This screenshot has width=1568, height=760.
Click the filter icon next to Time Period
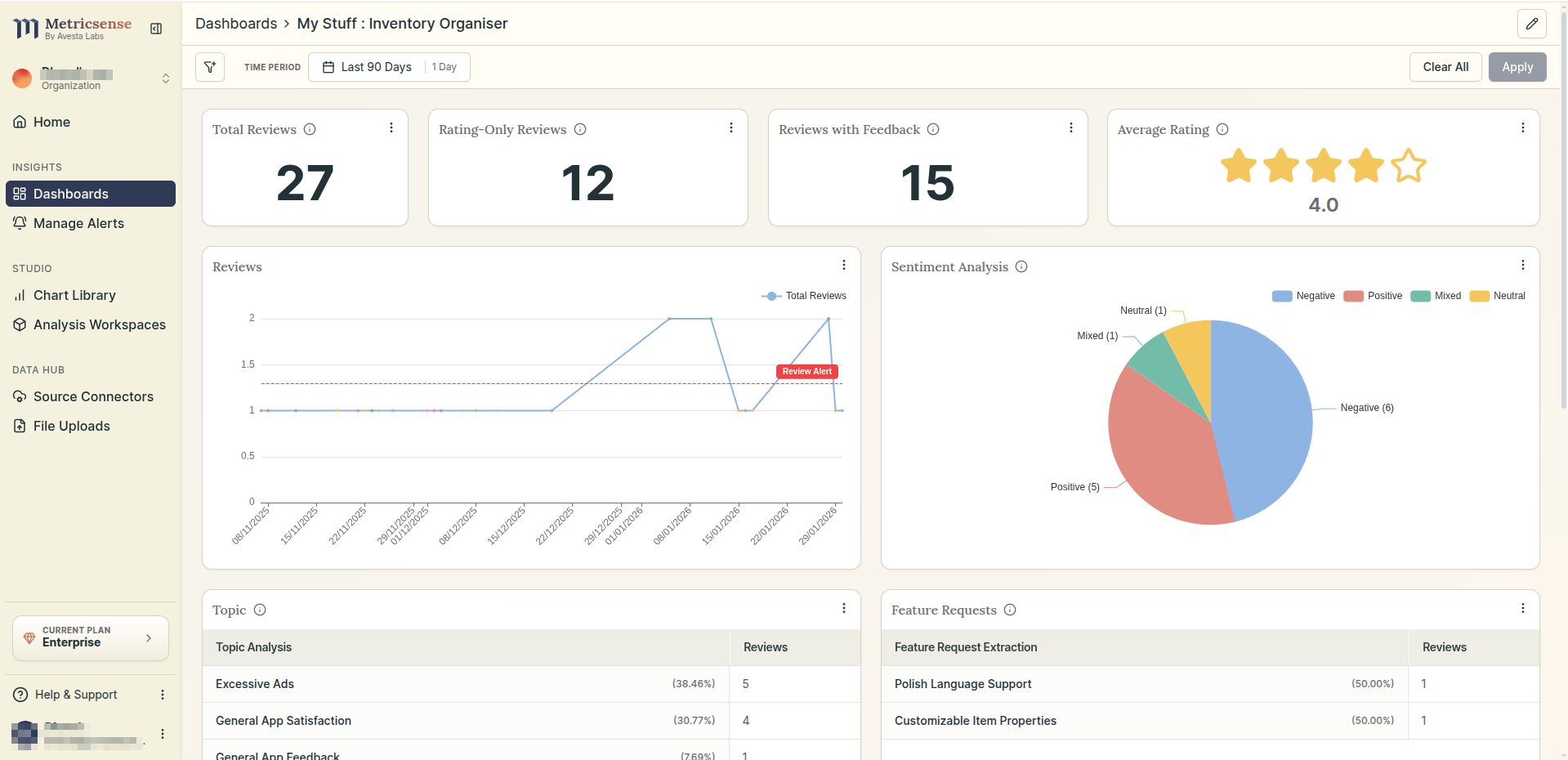(210, 67)
